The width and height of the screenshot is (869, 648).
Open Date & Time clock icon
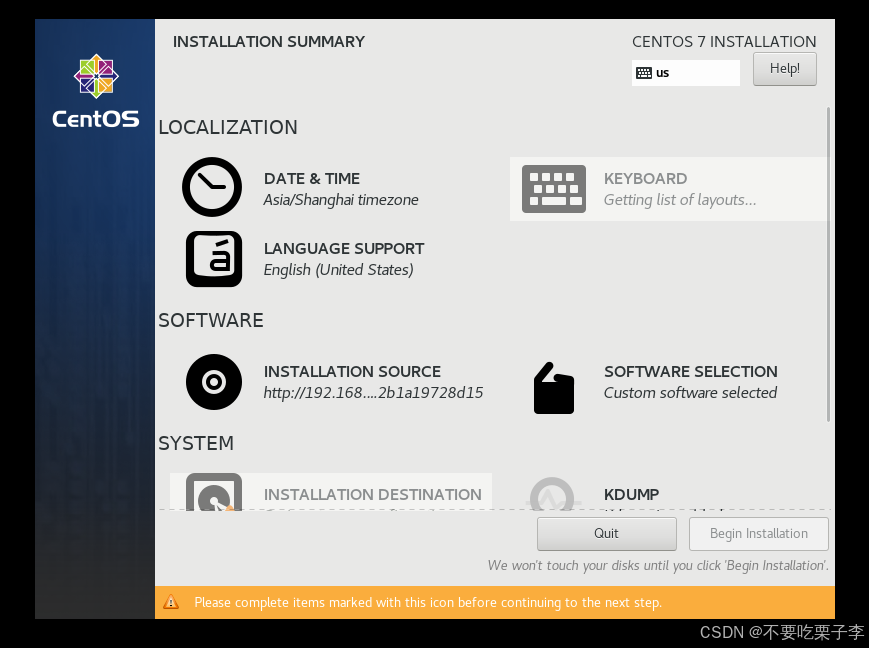coord(212,187)
